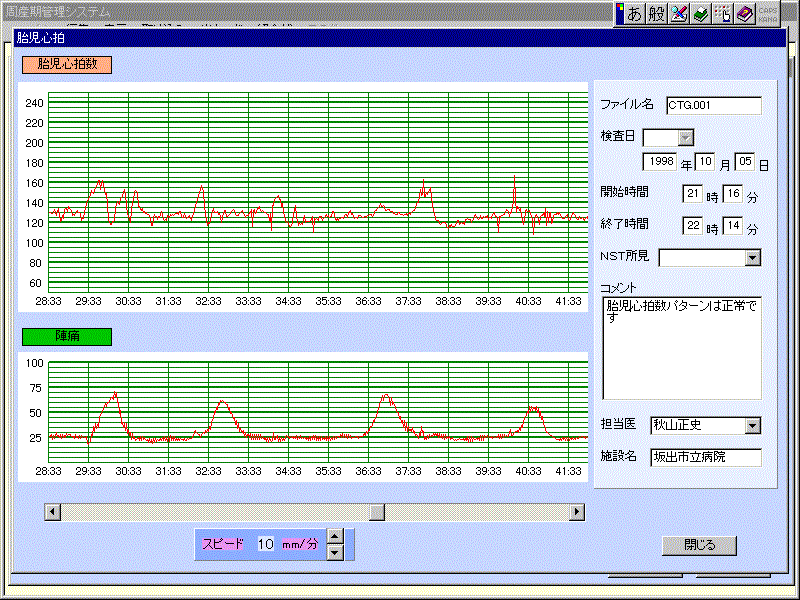Click the 胎児心拍 window title bar
Viewport: 800px width, 600px height.
click(399, 37)
